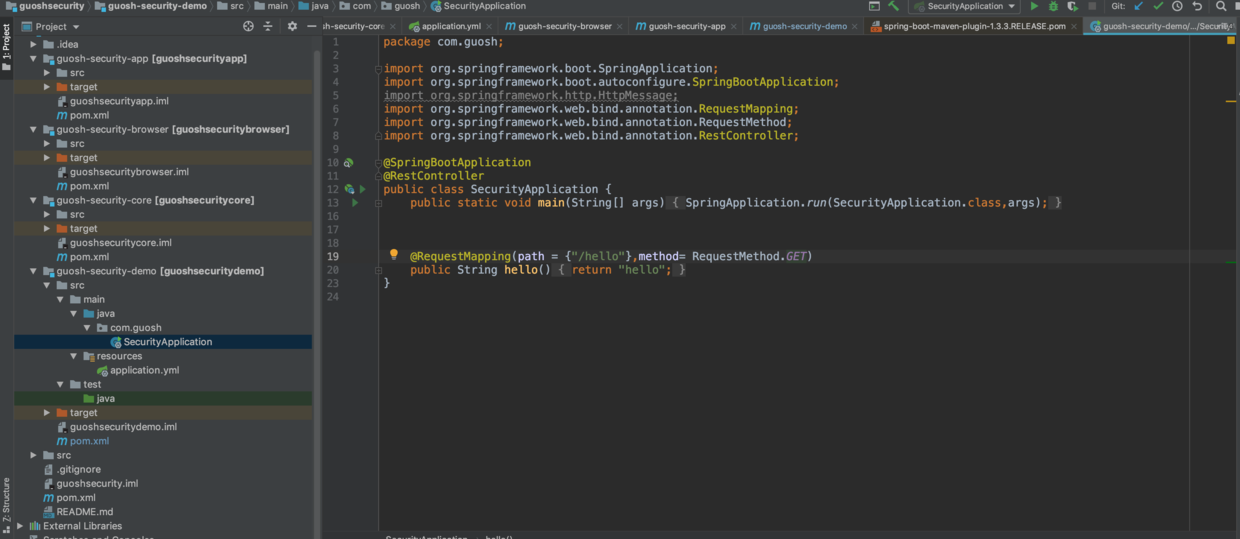Image resolution: width=1240 pixels, height=539 pixels.
Task: Open Project panel settings gear
Action: [x=292, y=26]
